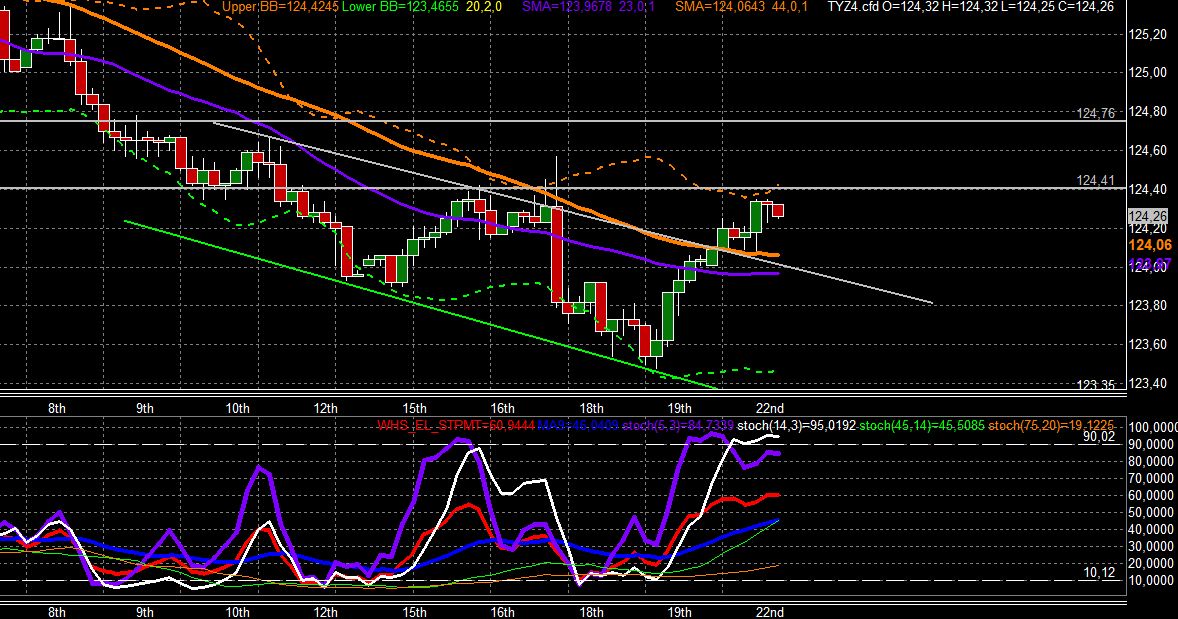1178x619 pixels.
Task: Click the 123,60 price axis label
Action: click(1148, 345)
